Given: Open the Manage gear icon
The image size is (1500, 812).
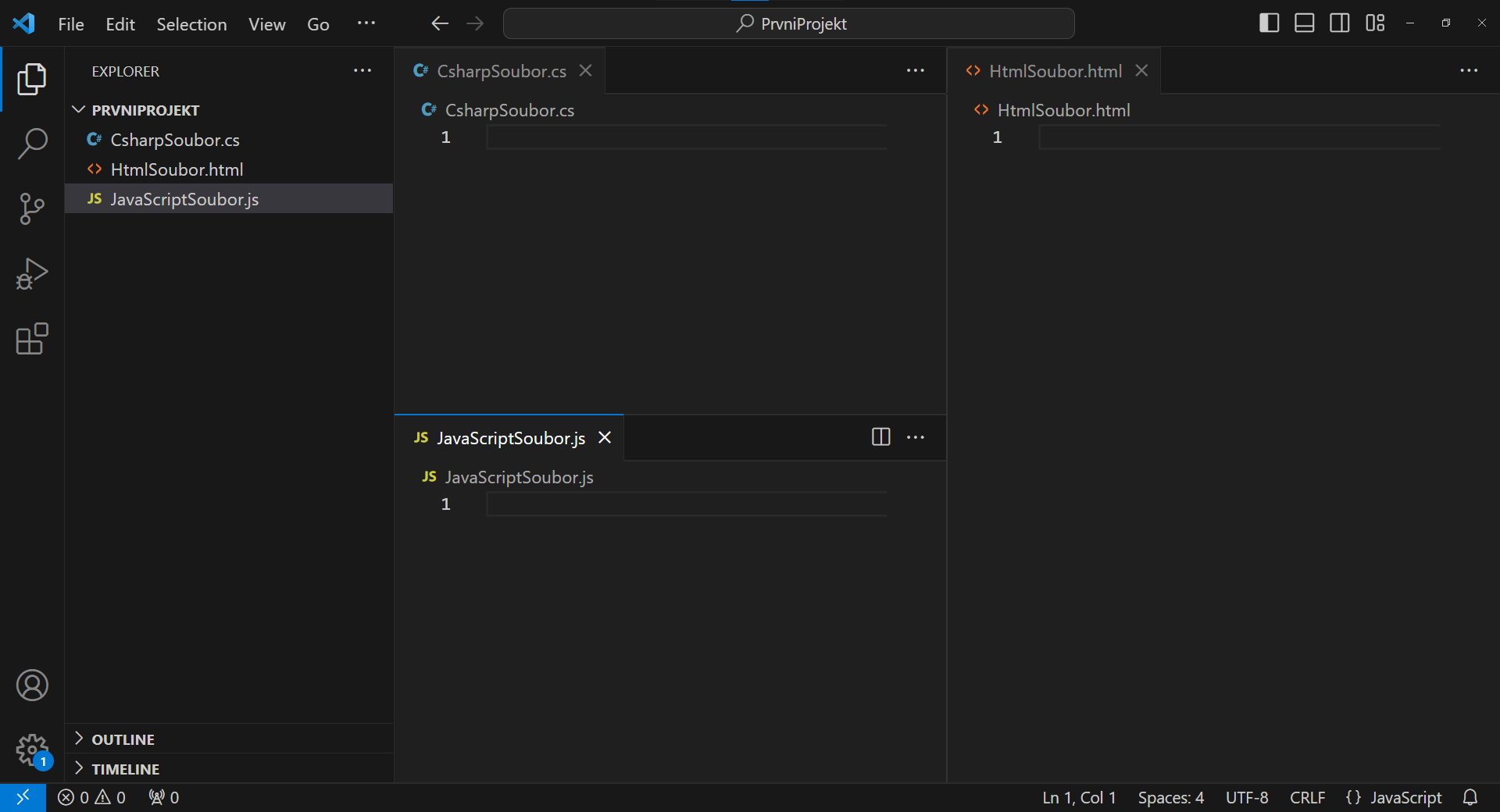Looking at the screenshot, I should tap(31, 750).
